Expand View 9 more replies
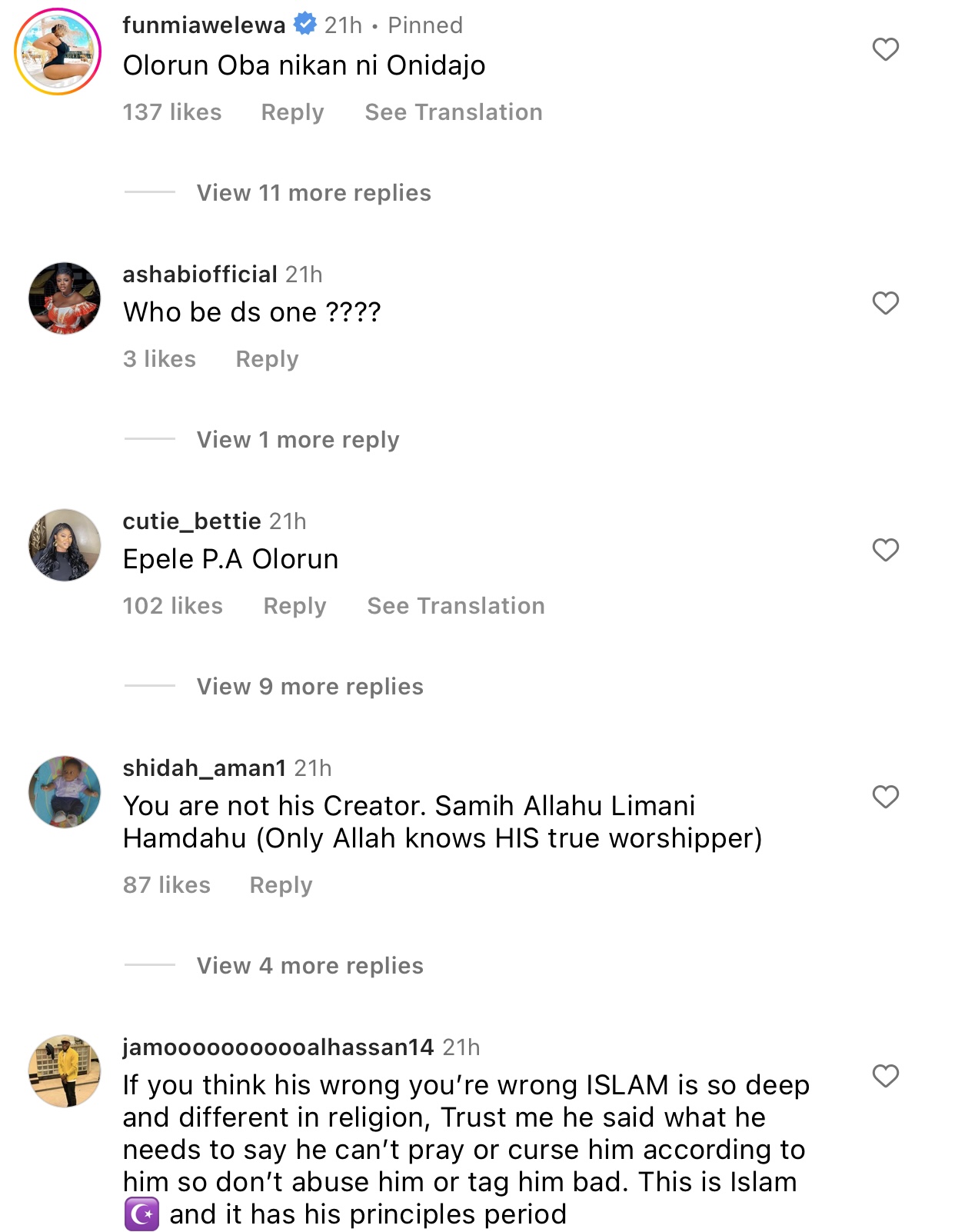 click(310, 687)
